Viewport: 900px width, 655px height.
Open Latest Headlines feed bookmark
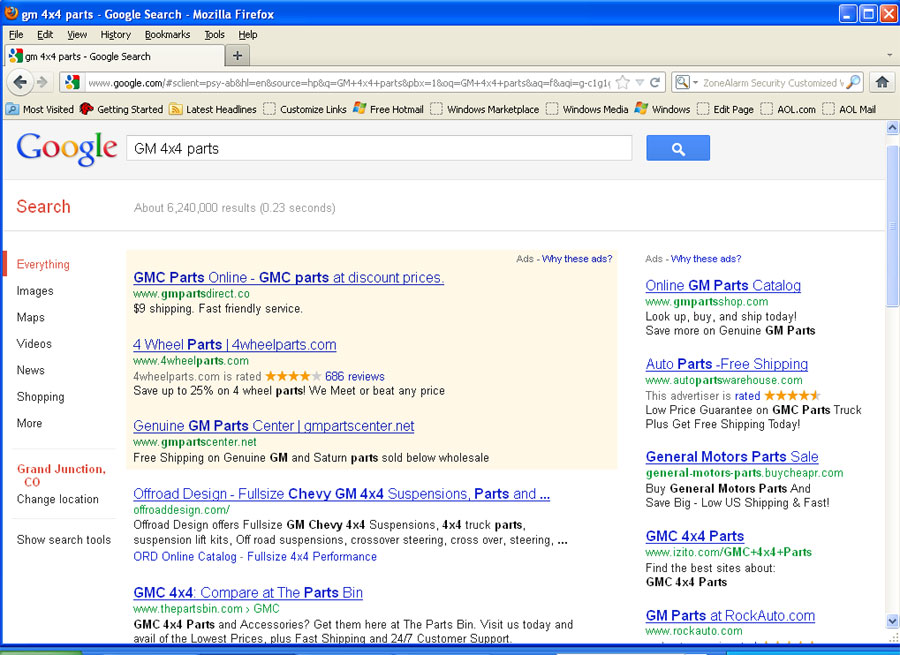click(213, 109)
